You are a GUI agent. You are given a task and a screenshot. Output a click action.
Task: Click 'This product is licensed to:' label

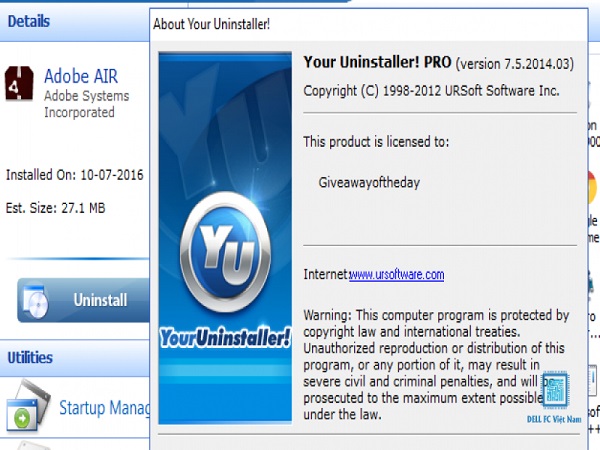(x=376, y=142)
